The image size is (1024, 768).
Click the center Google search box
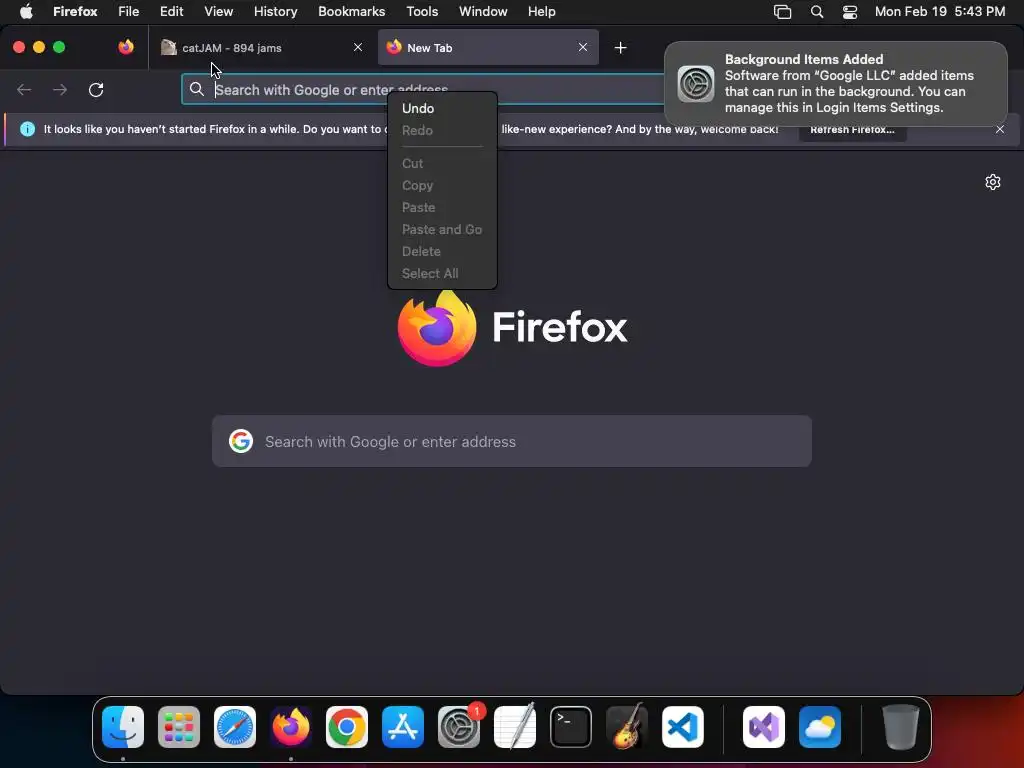511,441
